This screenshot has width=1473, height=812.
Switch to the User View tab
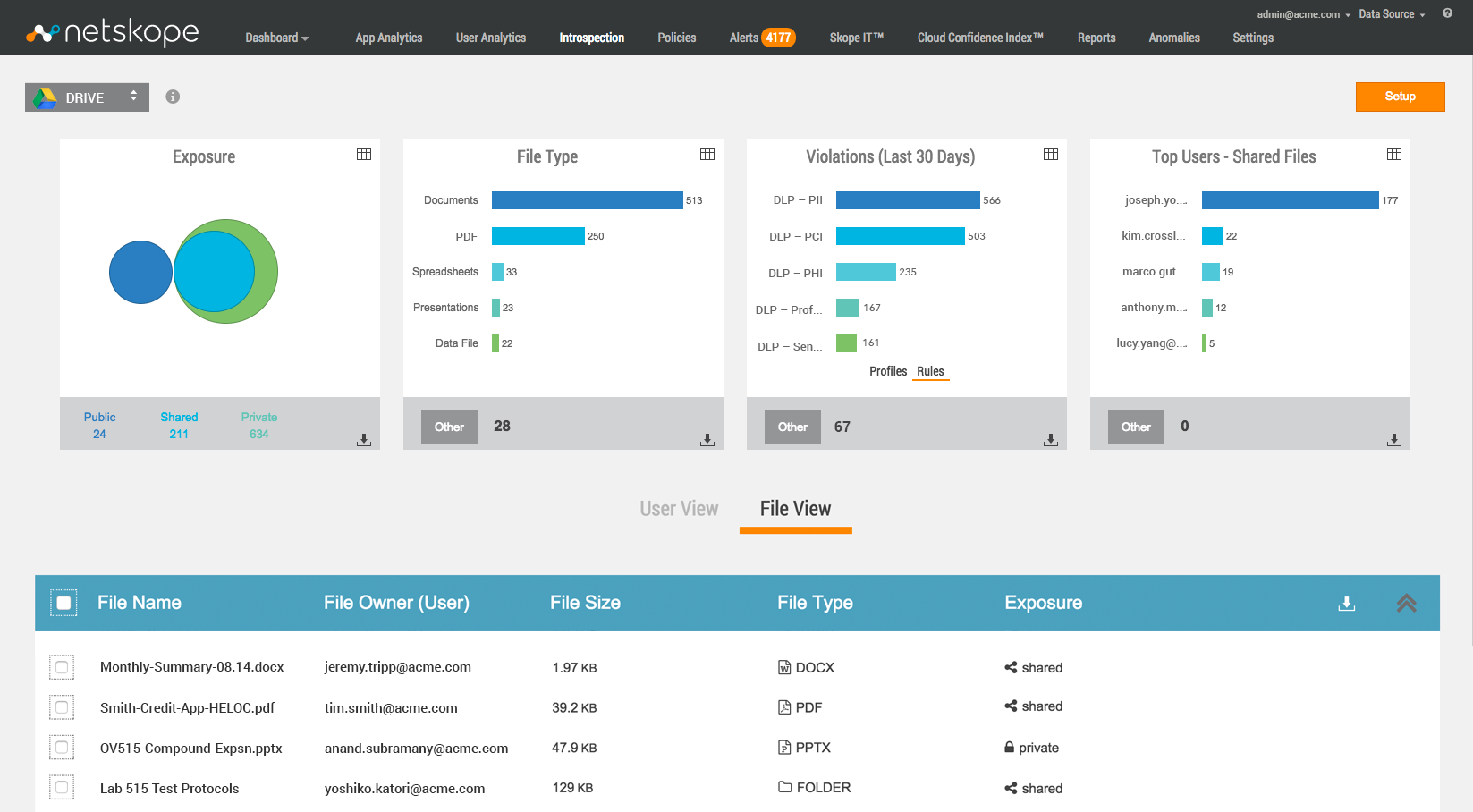(x=679, y=509)
